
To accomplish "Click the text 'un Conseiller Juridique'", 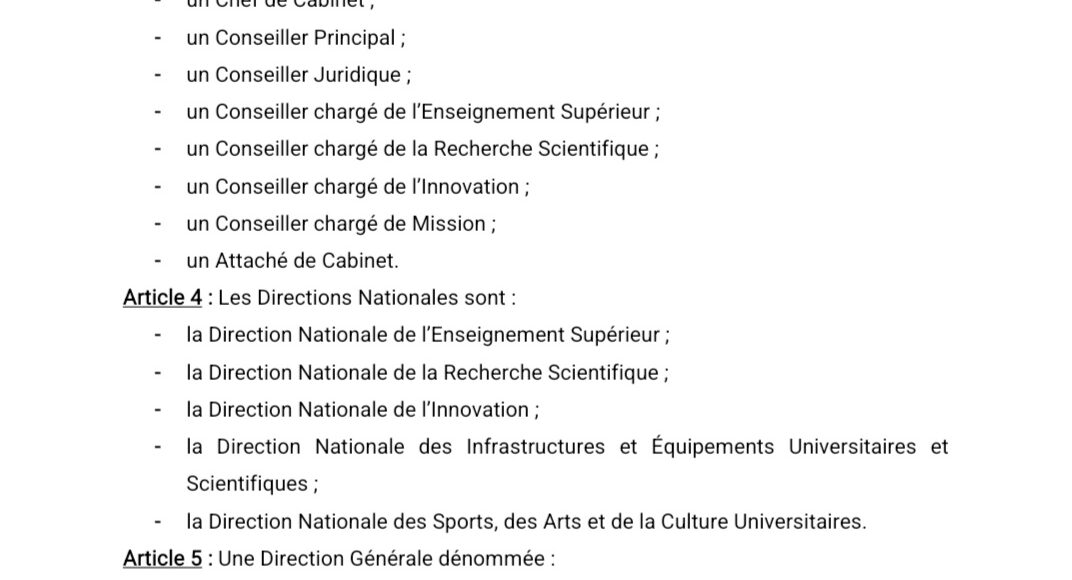I will (x=299, y=75).
